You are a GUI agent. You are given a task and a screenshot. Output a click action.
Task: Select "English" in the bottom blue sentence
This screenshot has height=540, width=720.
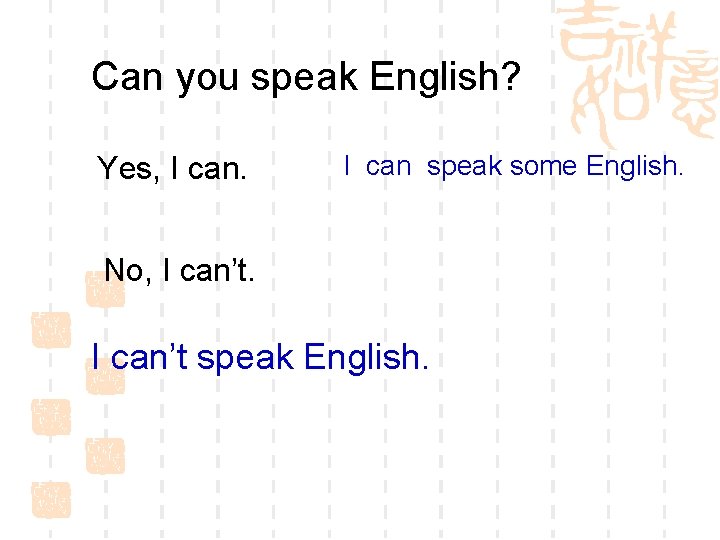click(362, 359)
